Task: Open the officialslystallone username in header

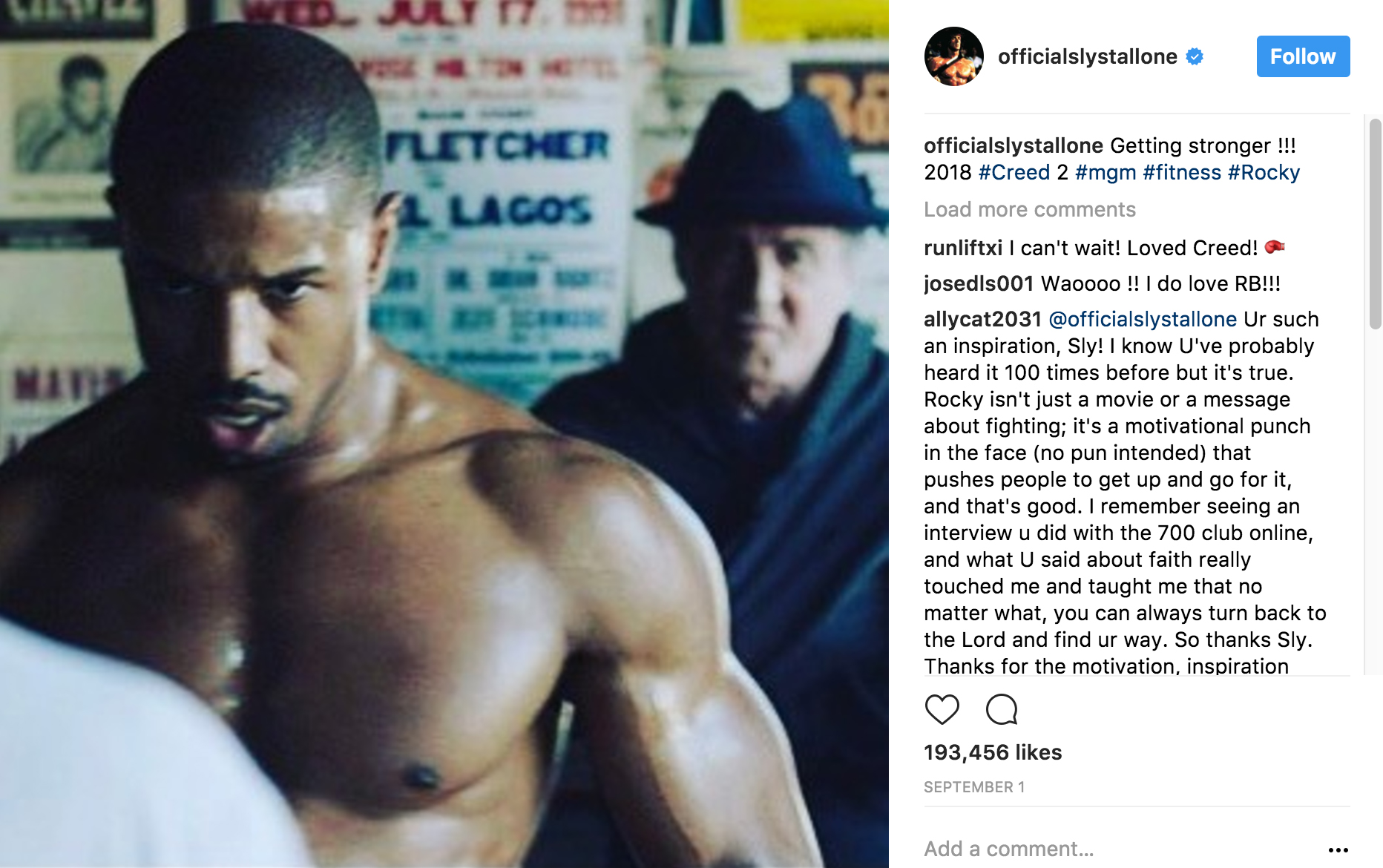Action: tap(1088, 56)
